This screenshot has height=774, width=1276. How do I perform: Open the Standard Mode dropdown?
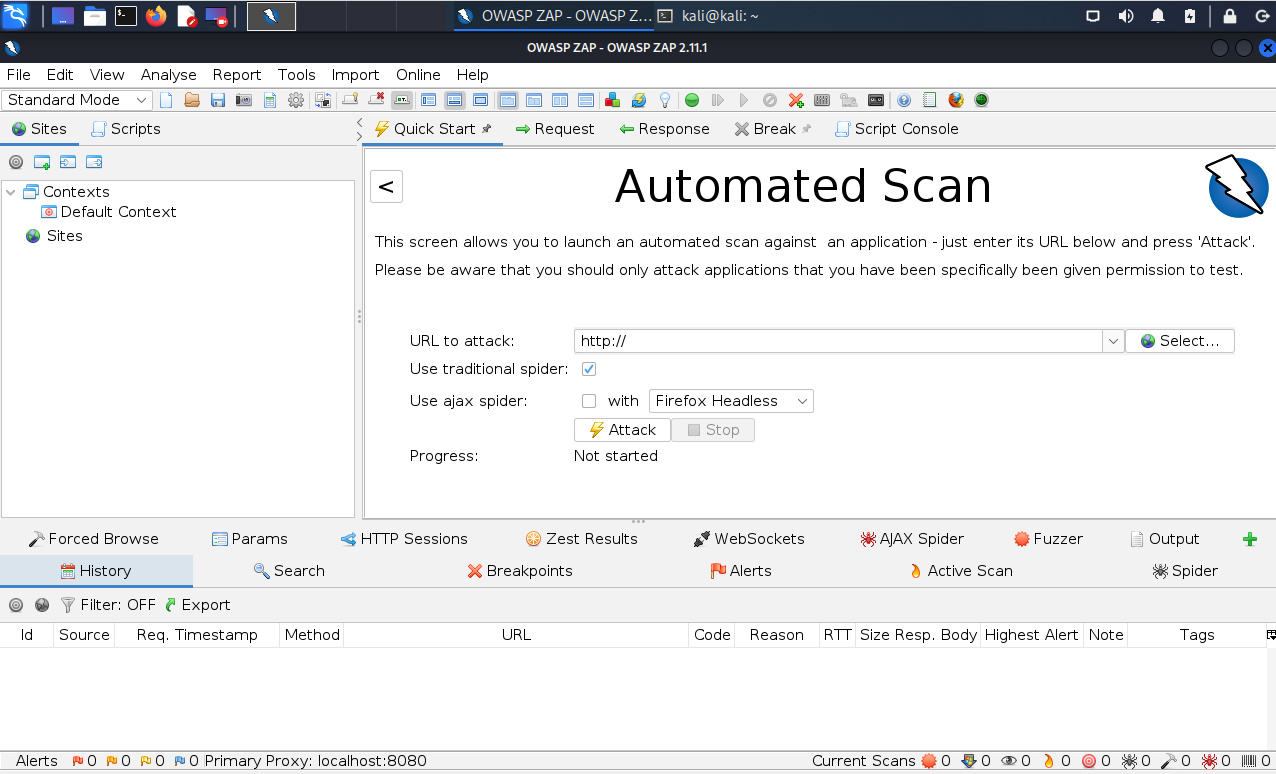coord(77,100)
